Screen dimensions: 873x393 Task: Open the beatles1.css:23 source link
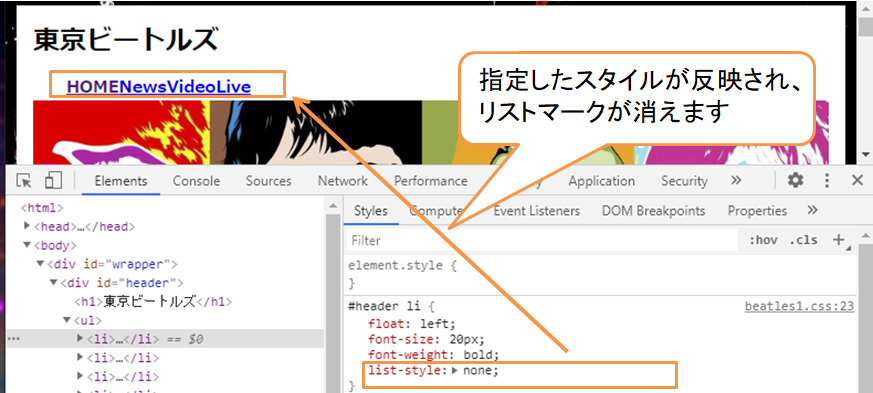tap(800, 307)
